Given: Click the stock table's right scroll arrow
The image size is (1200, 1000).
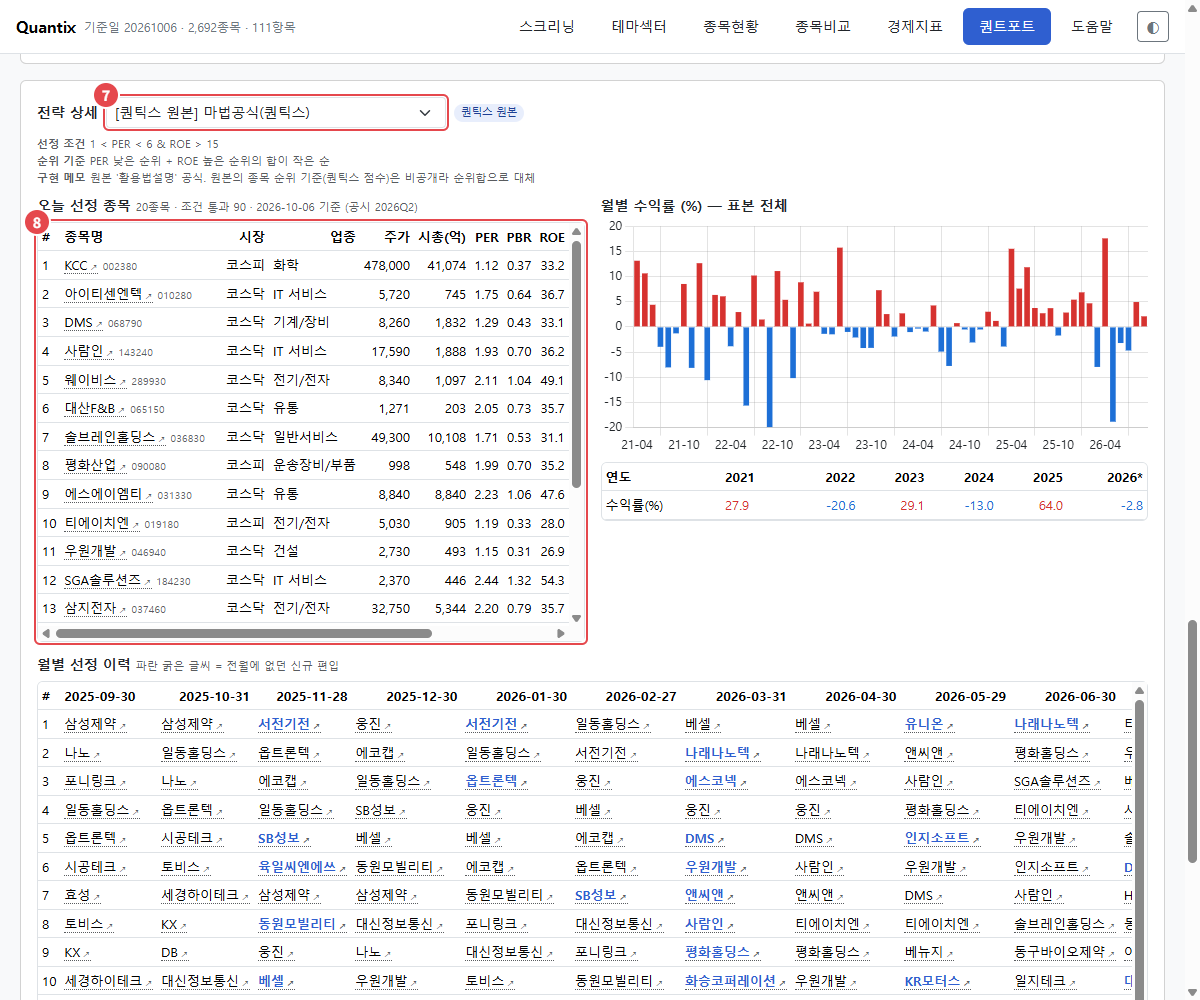Looking at the screenshot, I should 561,633.
